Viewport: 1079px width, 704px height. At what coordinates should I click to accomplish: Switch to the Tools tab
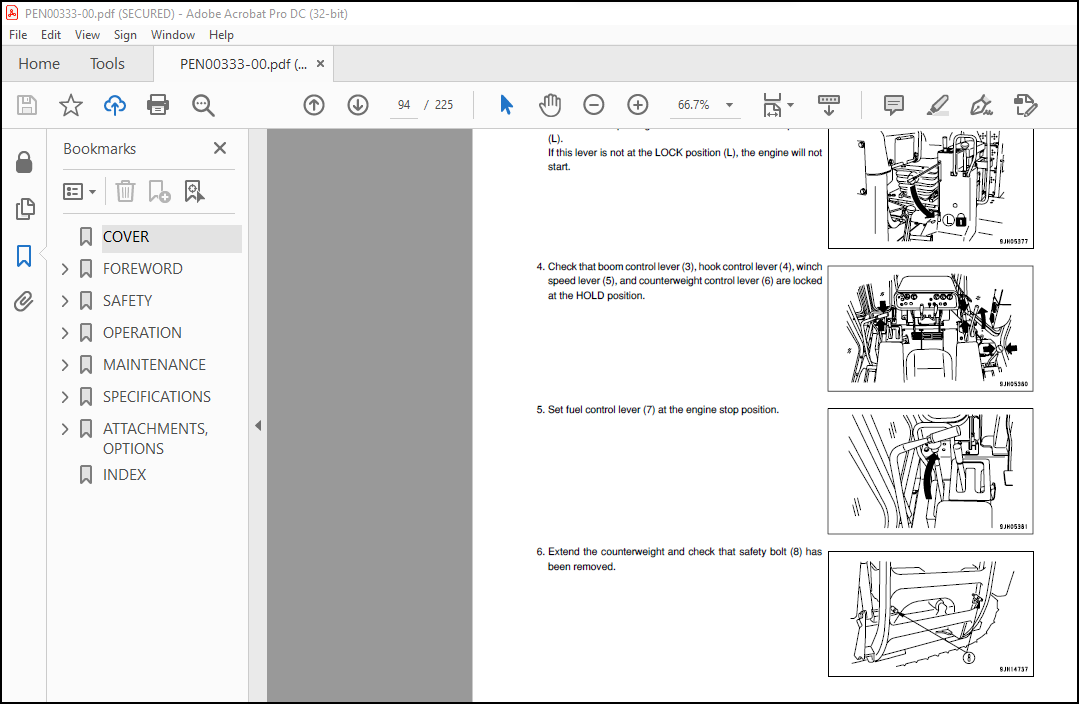pos(107,64)
